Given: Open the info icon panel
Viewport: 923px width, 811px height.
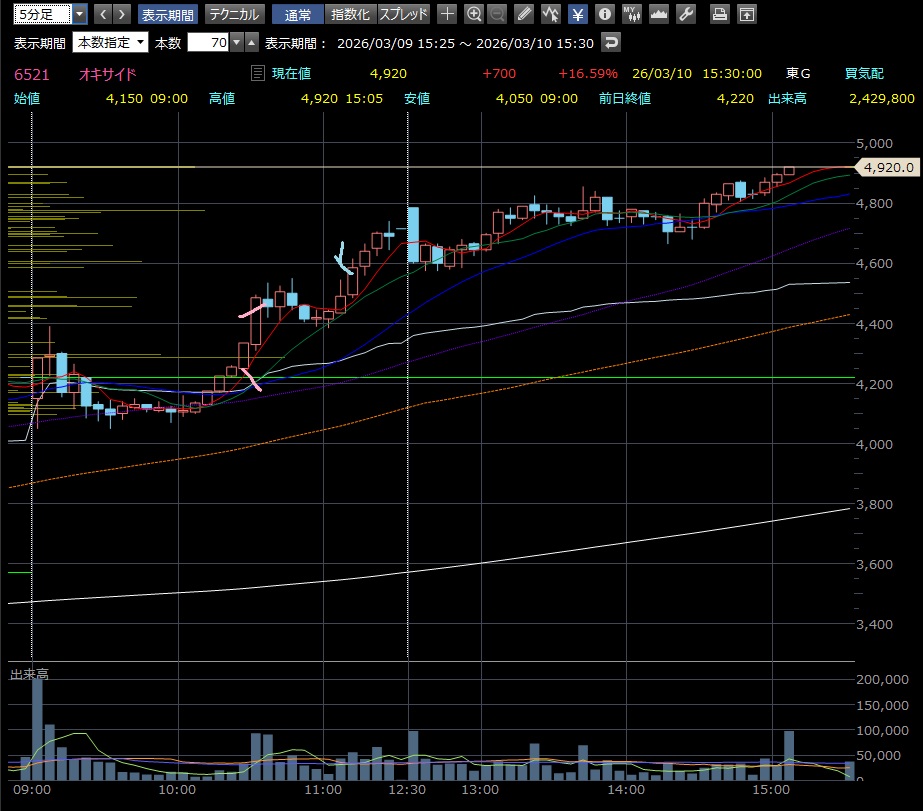Looking at the screenshot, I should pos(604,14).
